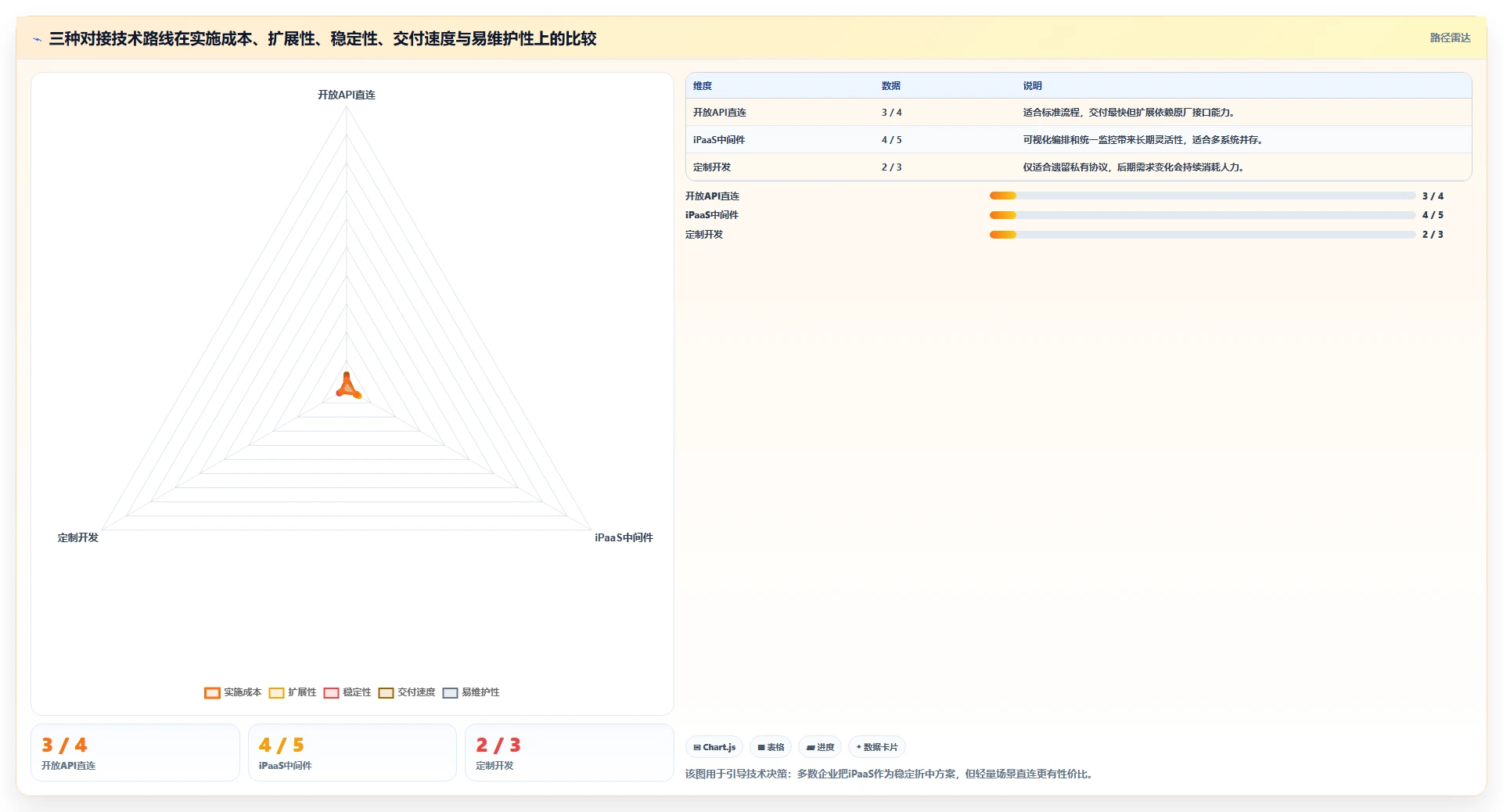Viewport: 1503px width, 812px height.
Task: Click the description 仅适合遗留私有协议
Action: pos(1134,167)
